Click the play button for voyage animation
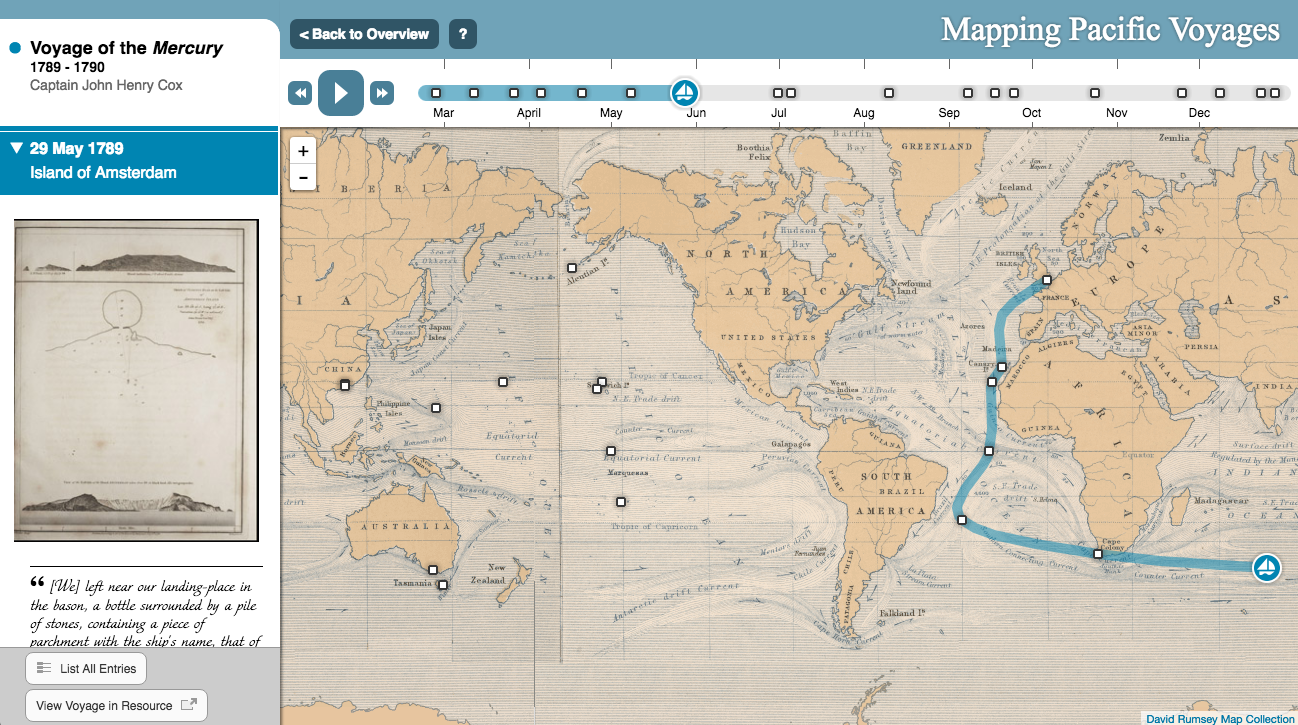Image resolution: width=1298 pixels, height=725 pixels. 341,93
